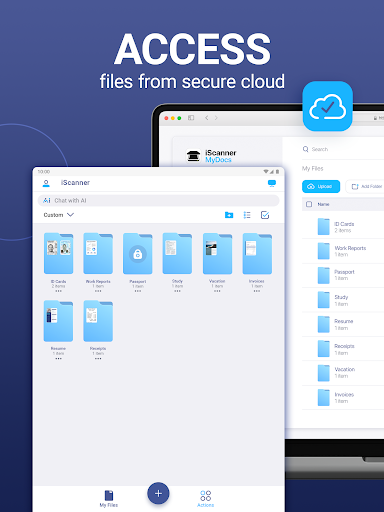384x512 pixels.
Task: Open the profile account icon in iScanner
Action: tap(46, 183)
